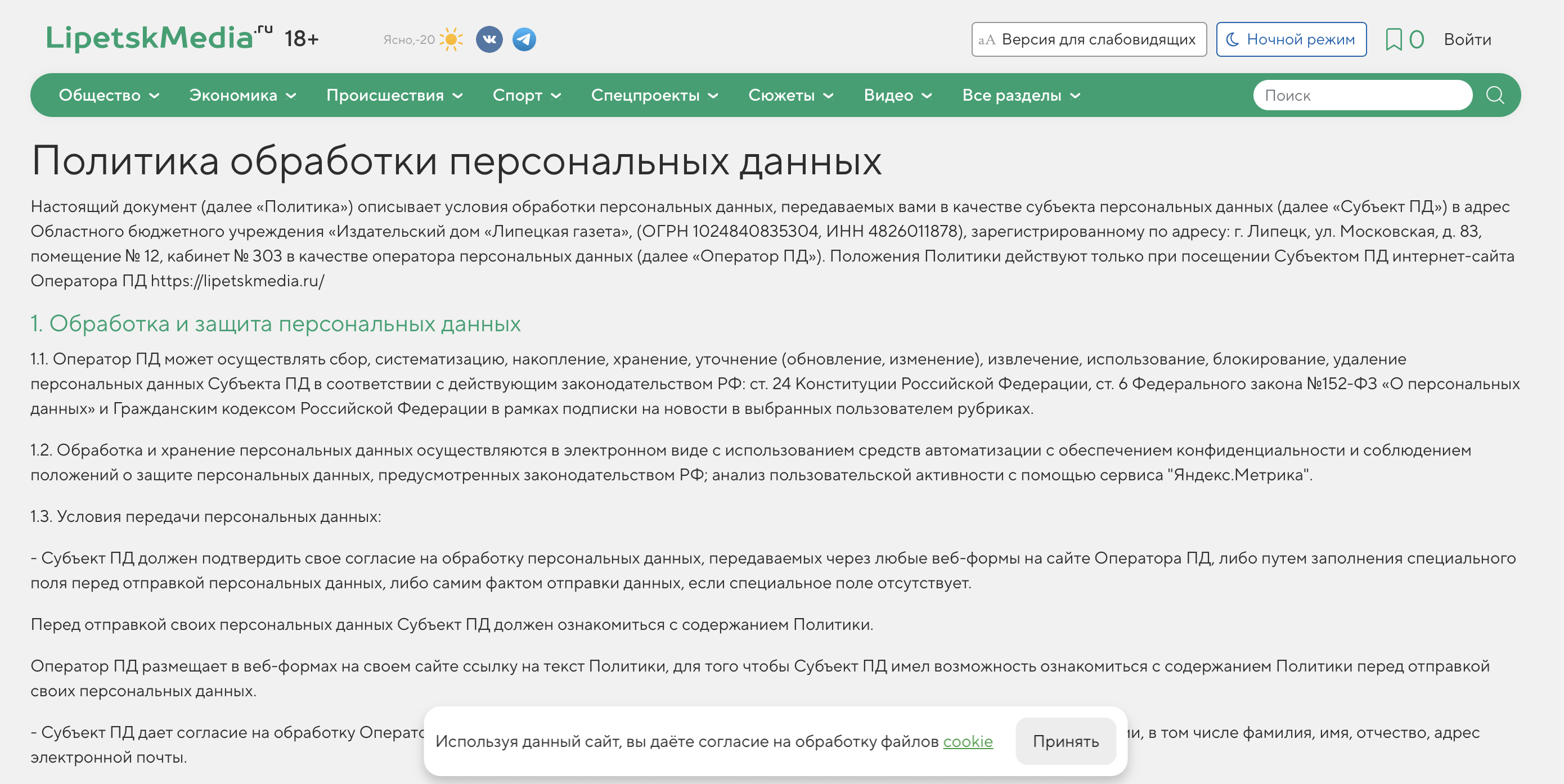Focus the Поиск search field
Viewport: 1564px width, 784px height.
coord(1362,95)
